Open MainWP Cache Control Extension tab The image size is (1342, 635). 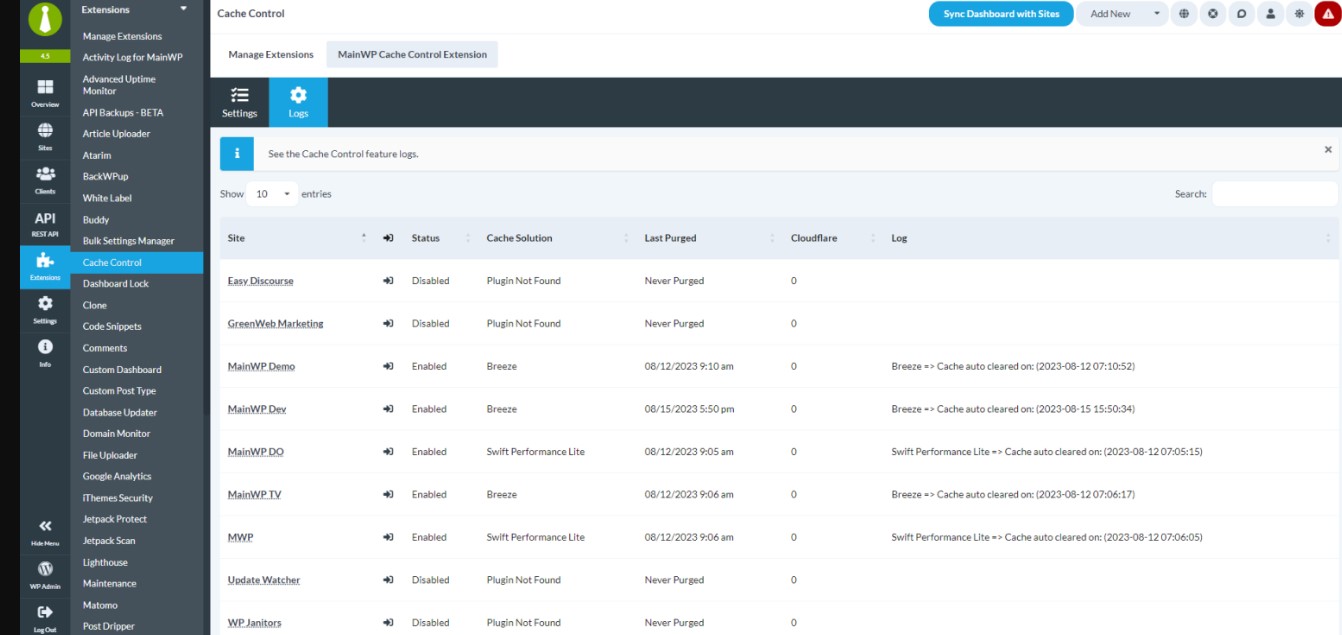click(412, 54)
